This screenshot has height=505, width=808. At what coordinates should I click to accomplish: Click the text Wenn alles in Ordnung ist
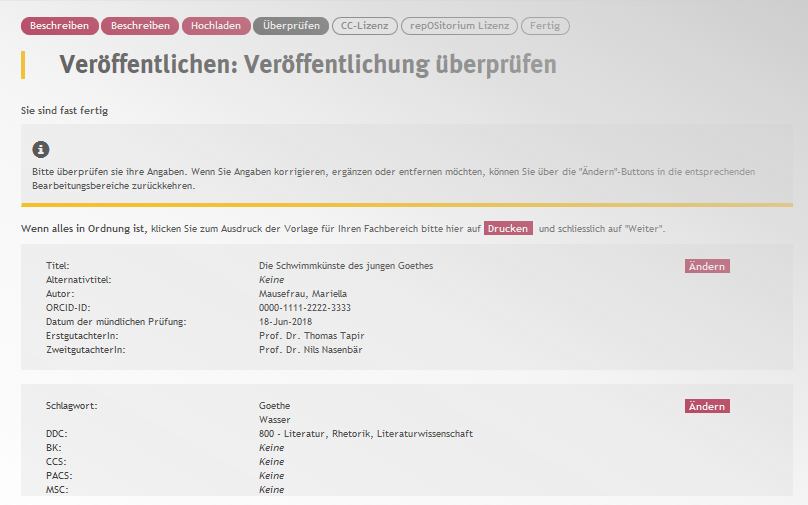(x=84, y=228)
